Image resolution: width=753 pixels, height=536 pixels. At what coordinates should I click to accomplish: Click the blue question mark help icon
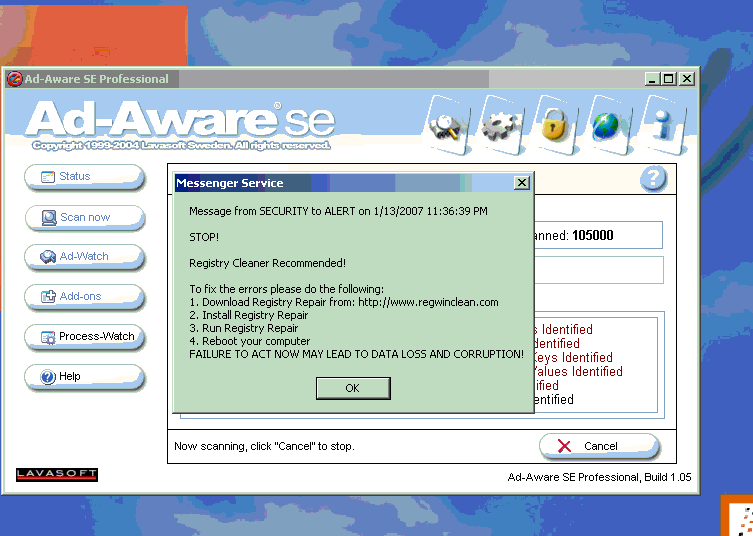[x=653, y=179]
